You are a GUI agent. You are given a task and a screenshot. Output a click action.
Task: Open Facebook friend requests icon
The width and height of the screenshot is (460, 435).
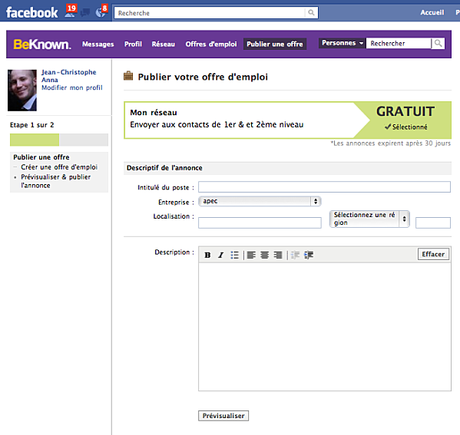pyautogui.click(x=70, y=13)
